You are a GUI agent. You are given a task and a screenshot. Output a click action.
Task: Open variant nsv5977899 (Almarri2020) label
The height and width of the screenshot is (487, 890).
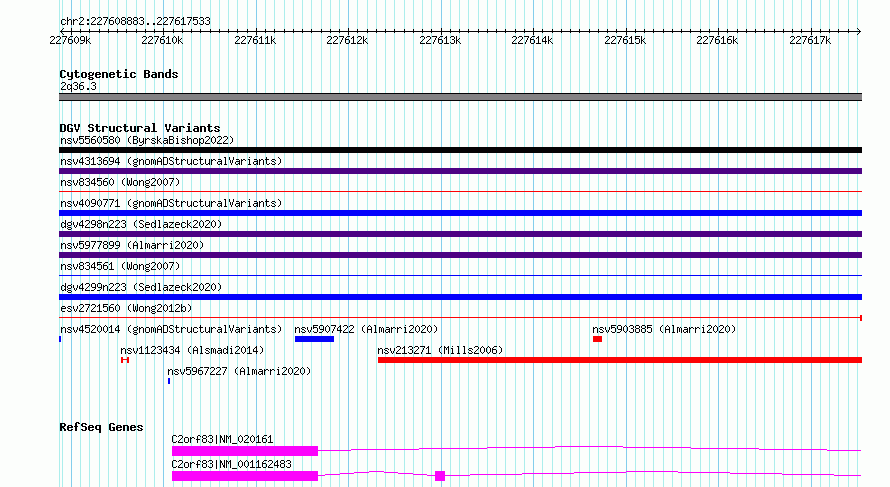(x=132, y=245)
